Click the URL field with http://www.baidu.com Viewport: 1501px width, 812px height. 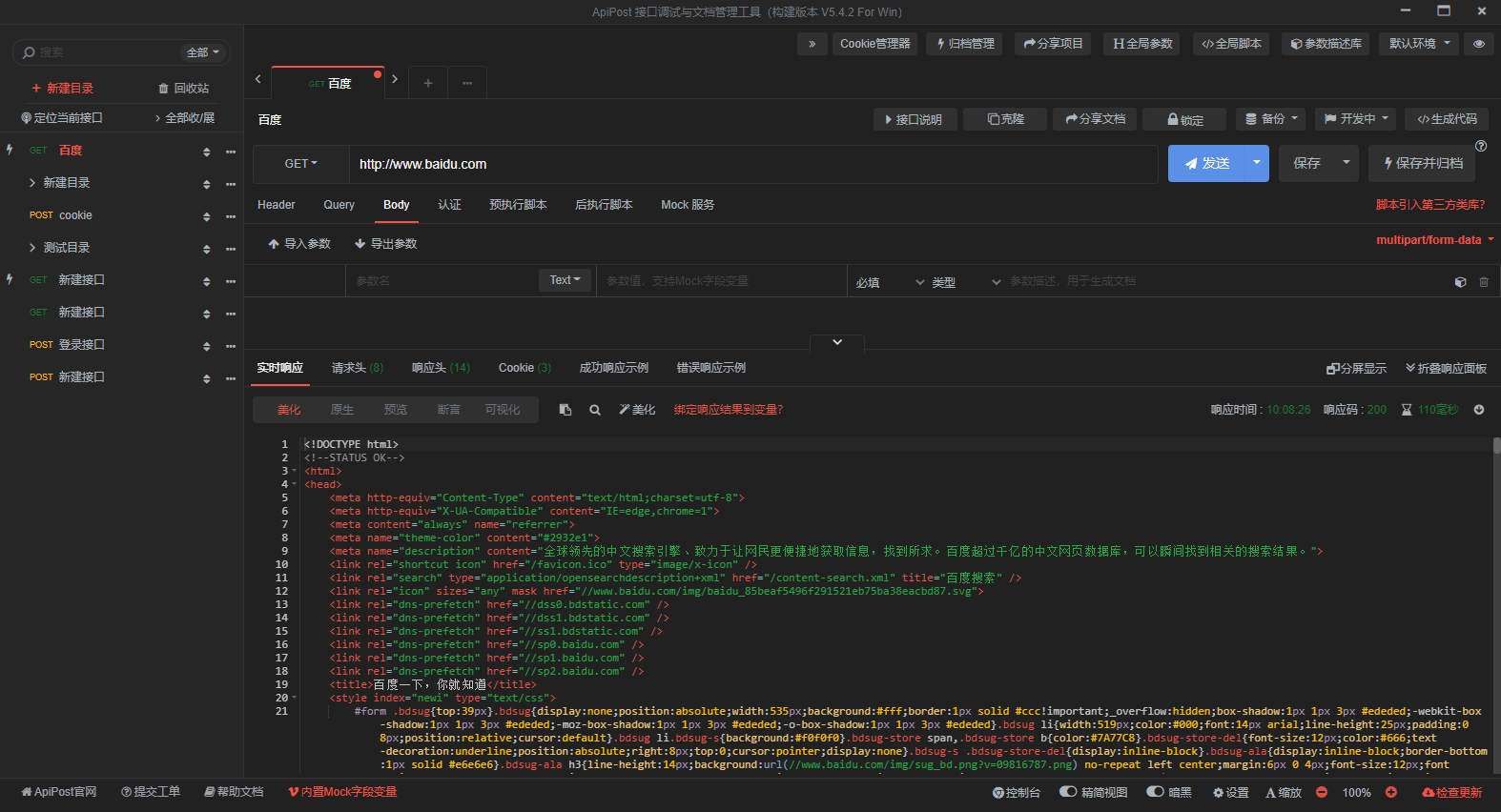pos(753,164)
